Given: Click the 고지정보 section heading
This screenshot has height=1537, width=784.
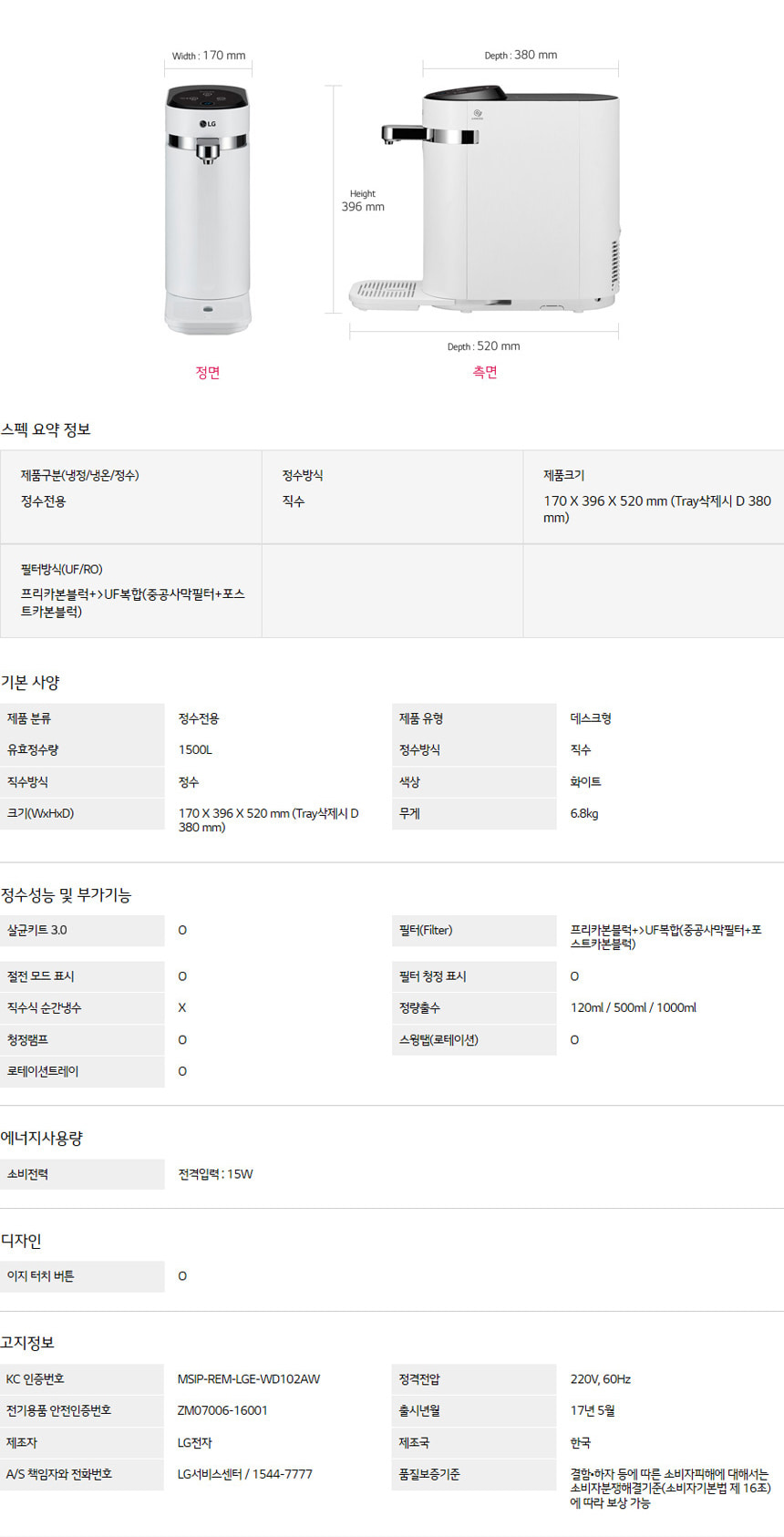Looking at the screenshot, I should [x=27, y=1343].
